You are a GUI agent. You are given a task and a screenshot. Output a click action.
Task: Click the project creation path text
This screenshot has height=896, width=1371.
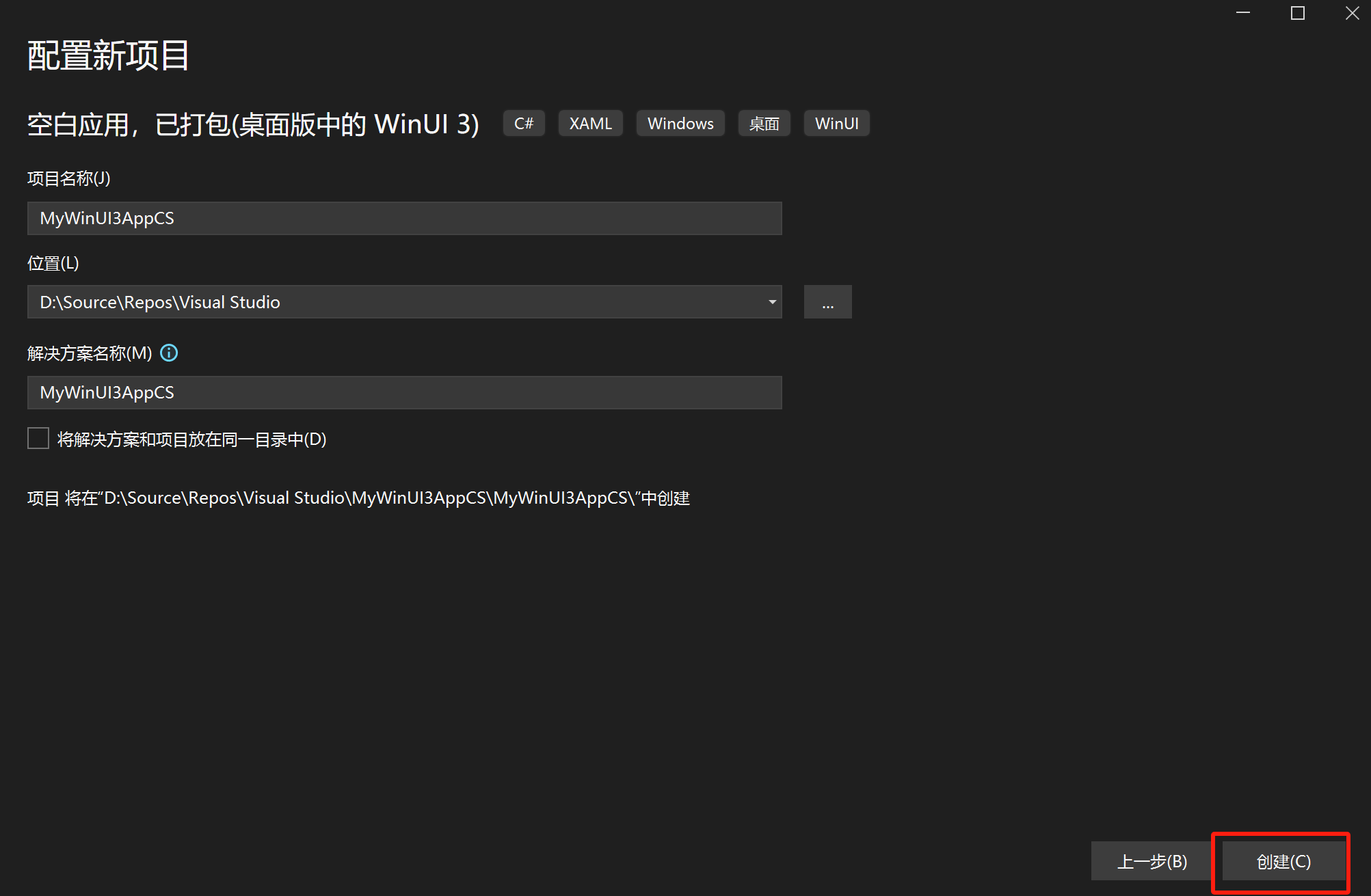click(x=358, y=498)
